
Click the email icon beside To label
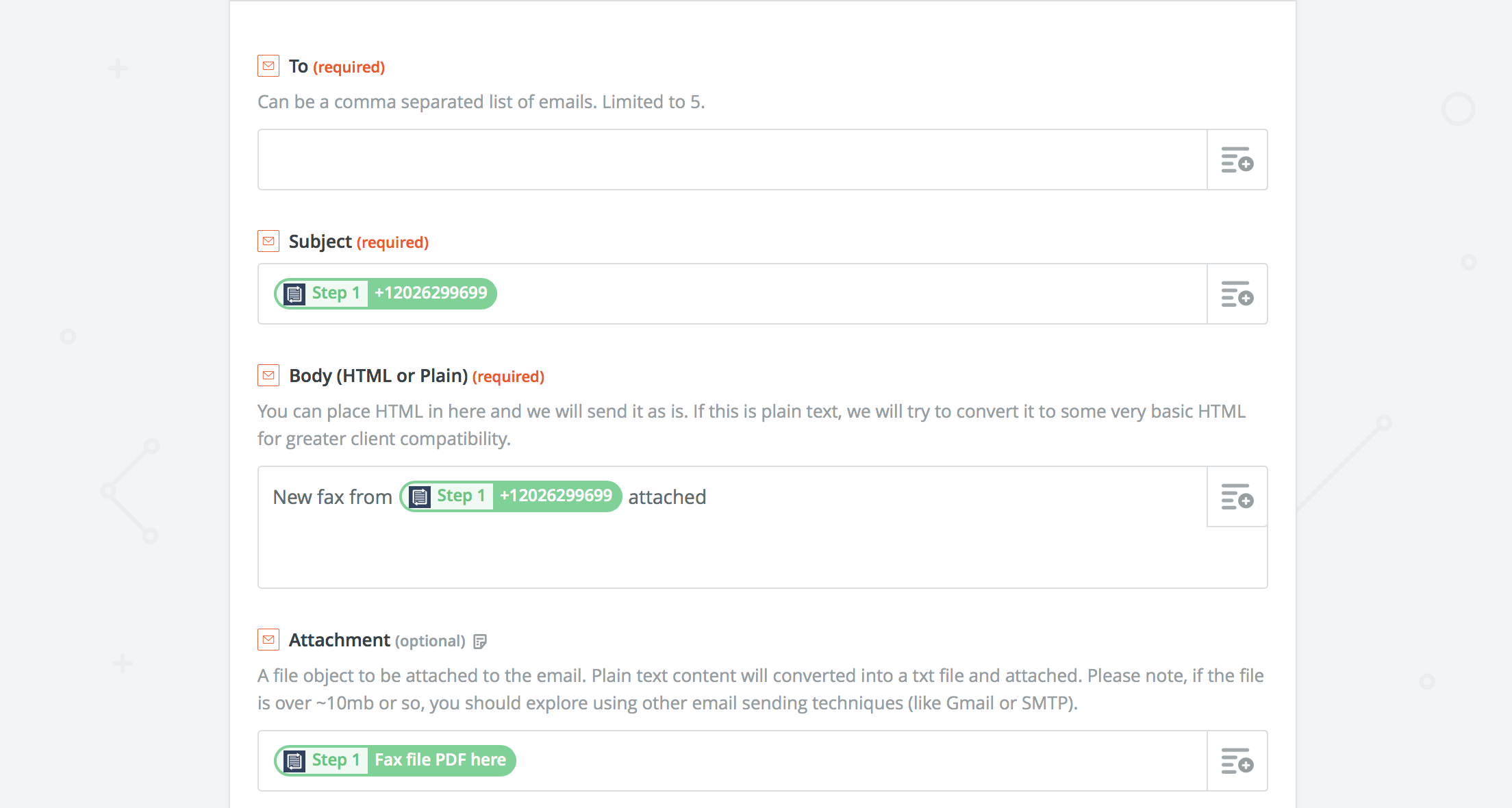pyautogui.click(x=268, y=66)
